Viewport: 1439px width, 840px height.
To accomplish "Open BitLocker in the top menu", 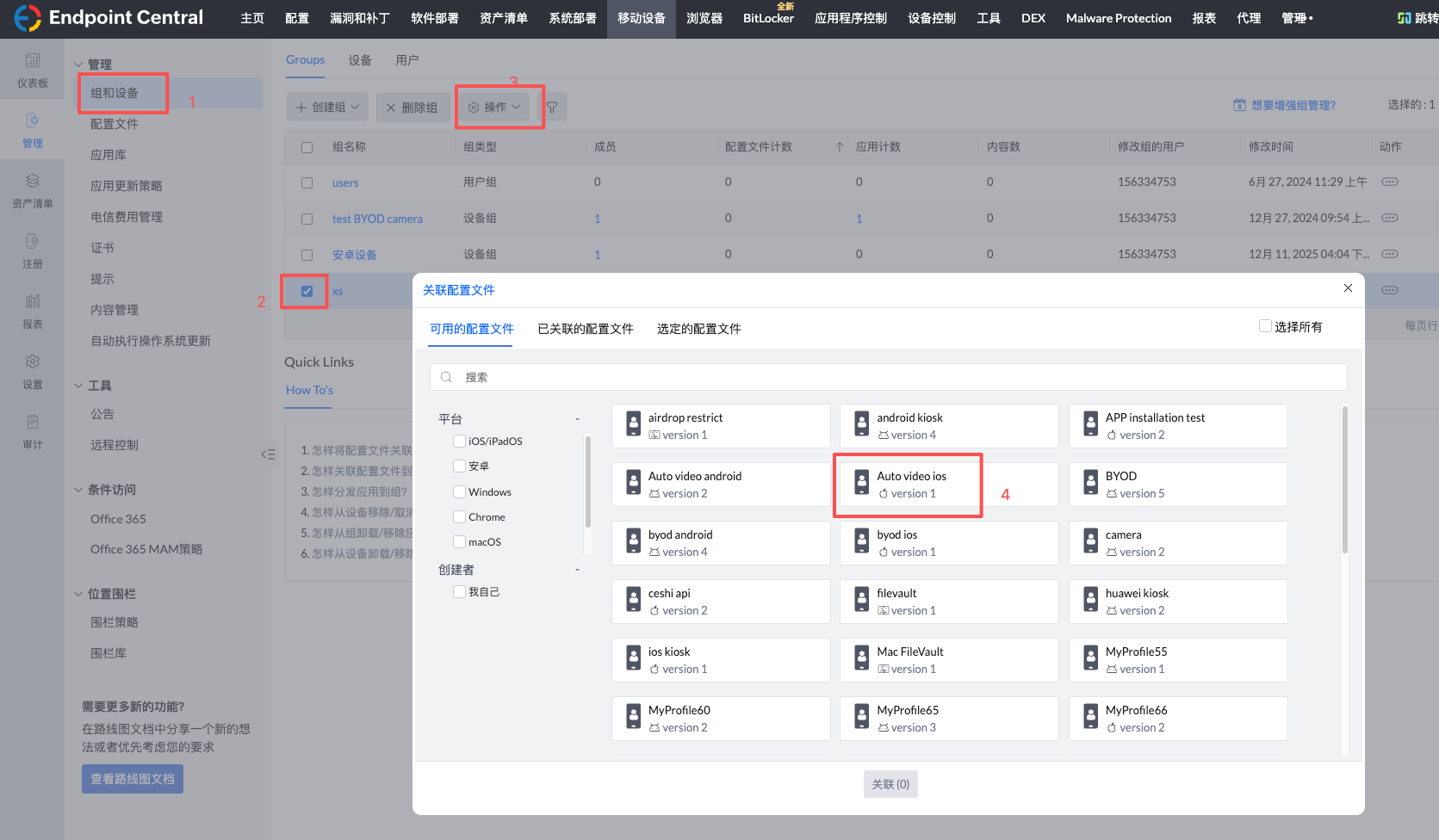I will (768, 18).
